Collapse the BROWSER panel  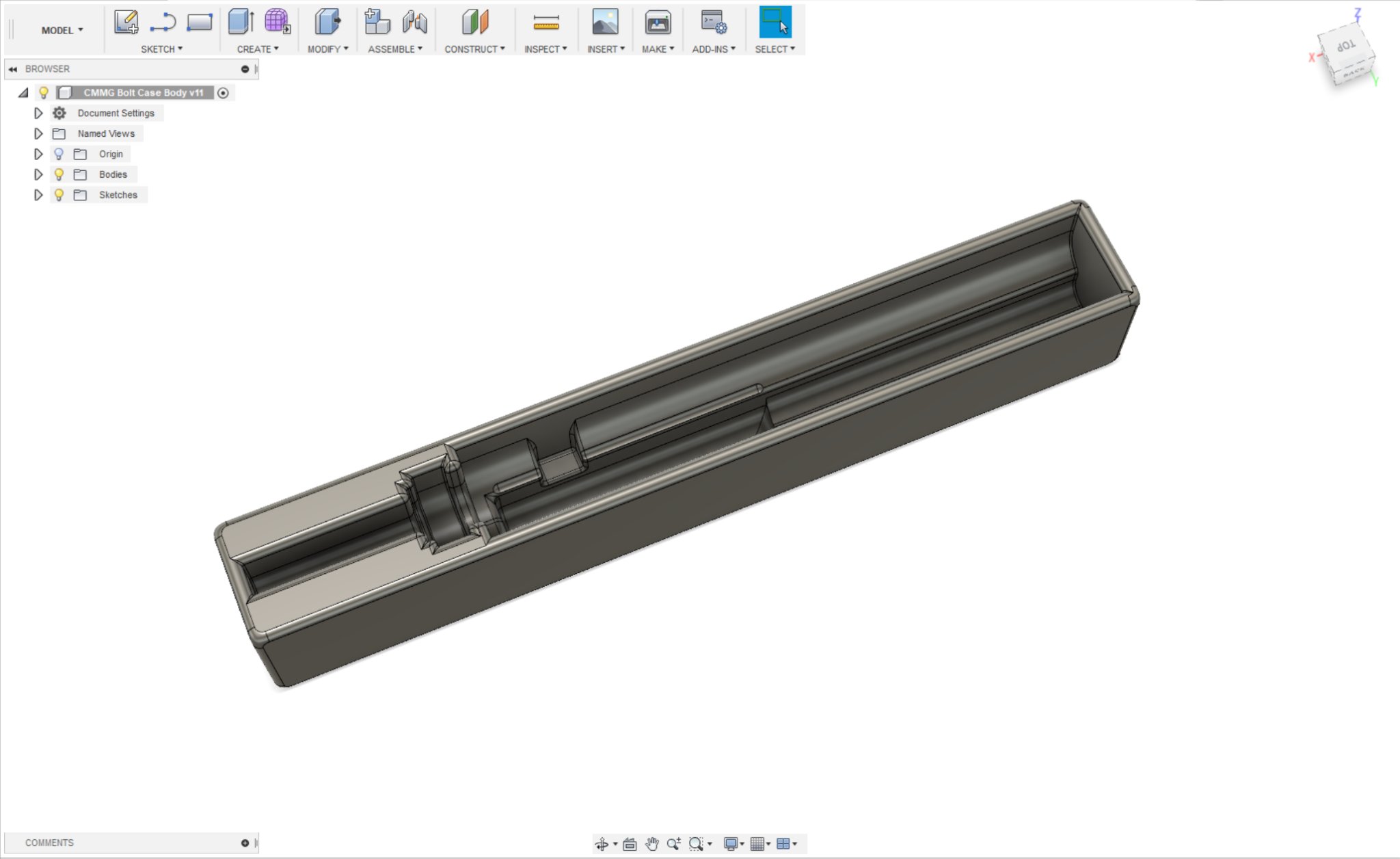12,68
